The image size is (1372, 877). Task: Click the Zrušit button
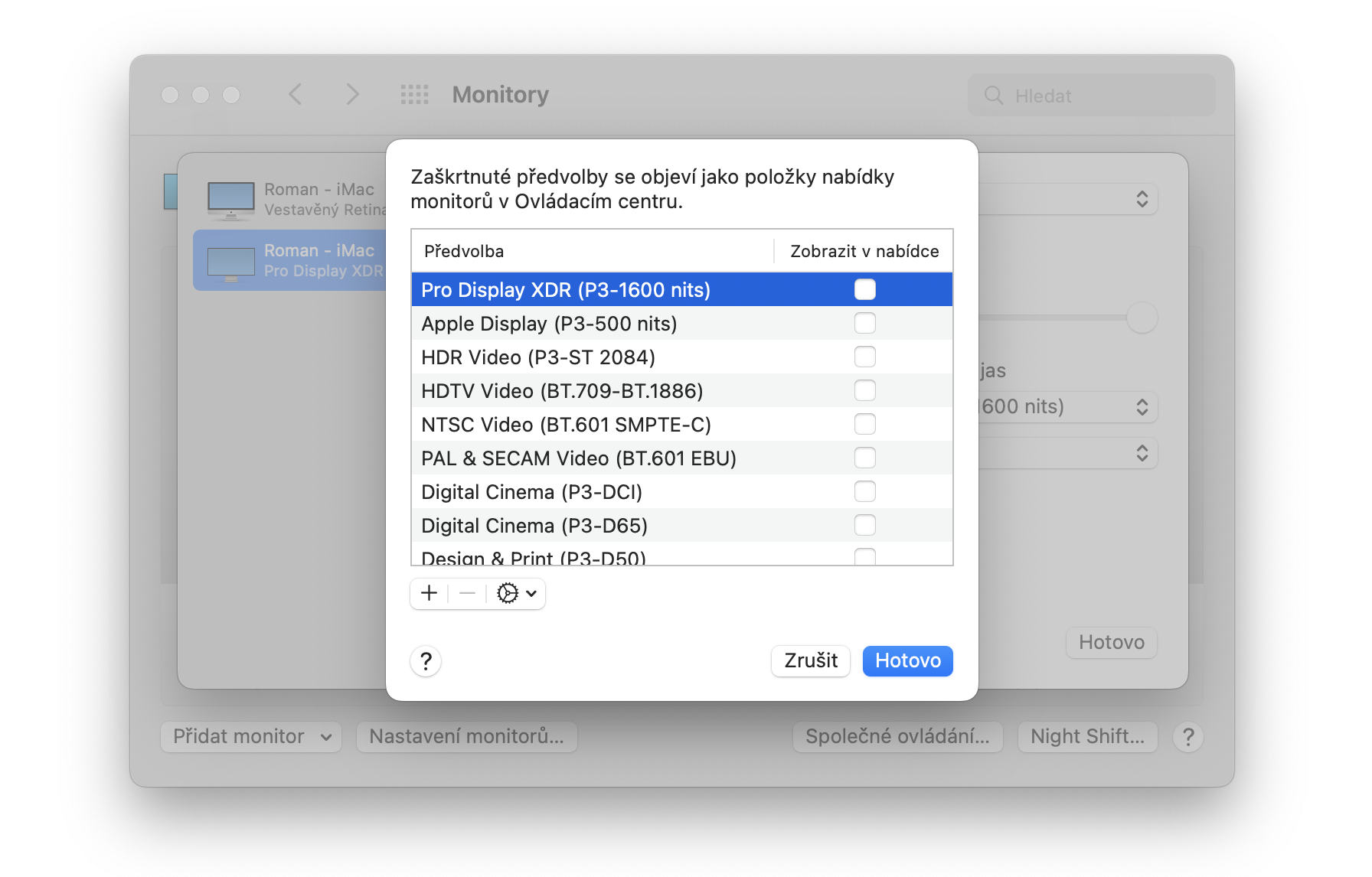(810, 661)
